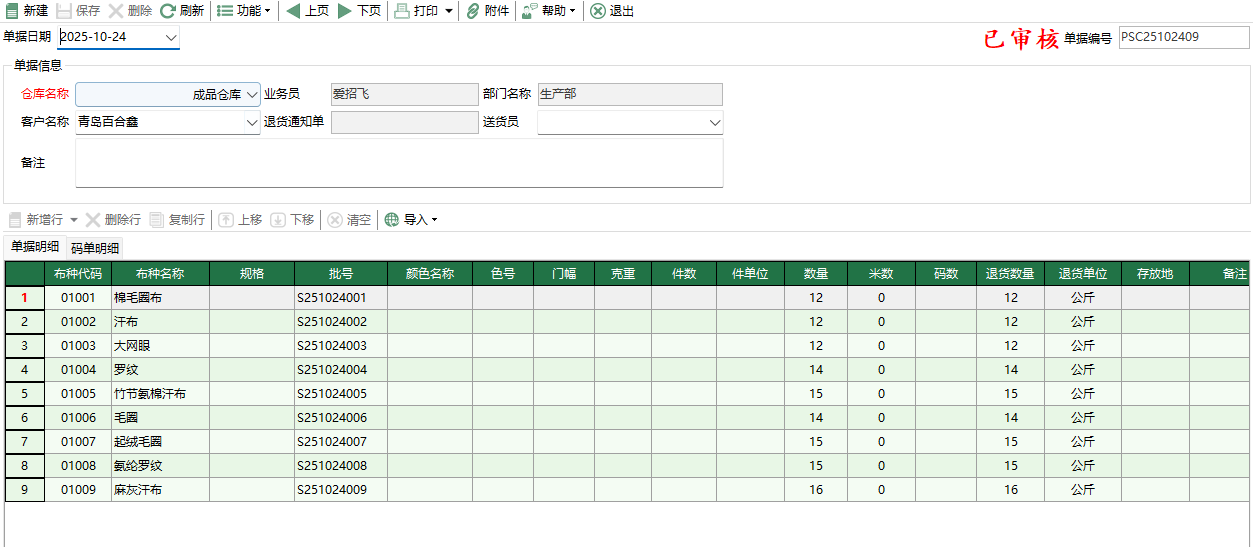The image size is (1253, 547).
Task: Click 复制行 (Copy row)
Action: (178, 220)
